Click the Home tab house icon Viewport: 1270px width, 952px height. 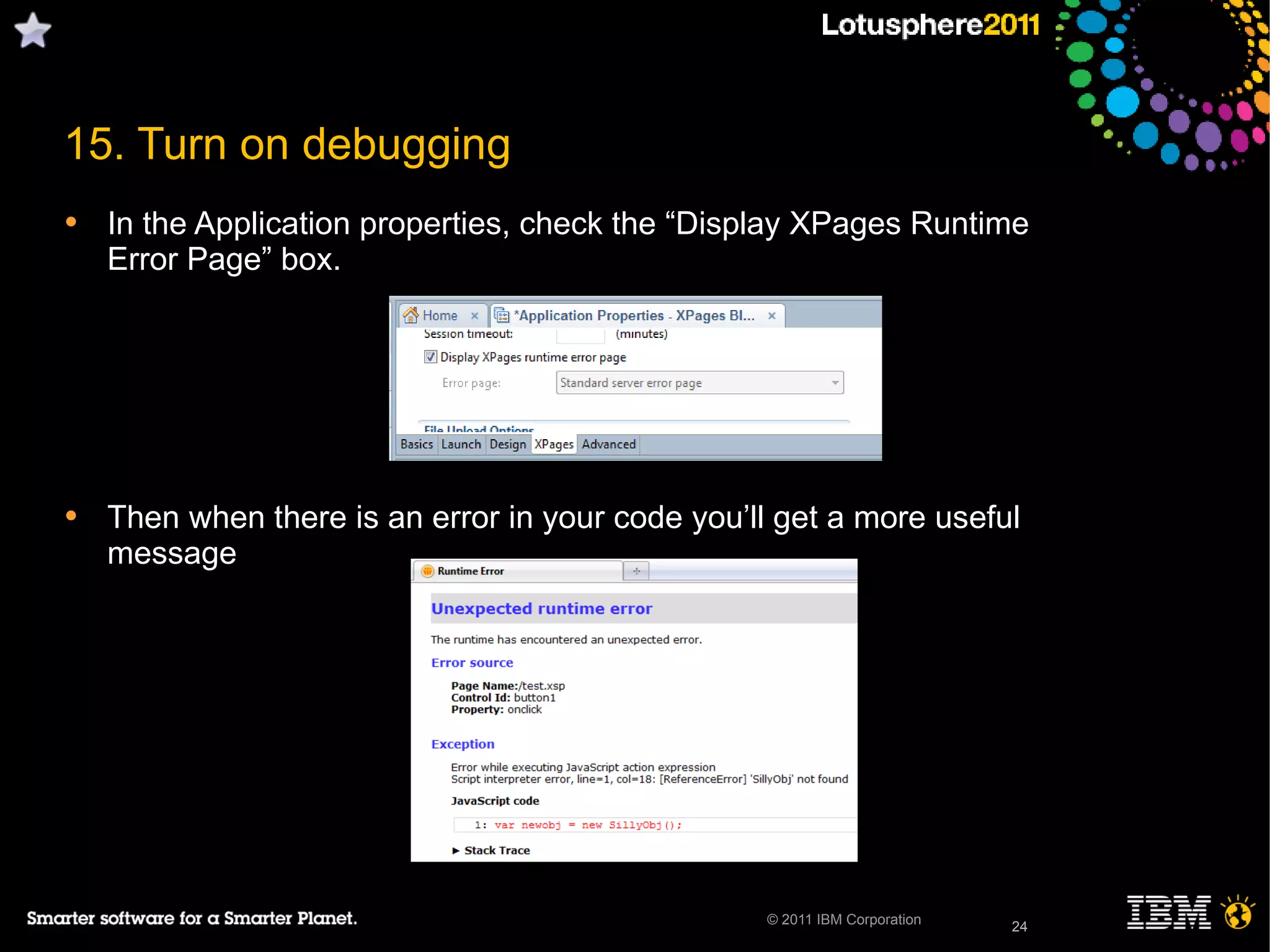[x=411, y=315]
